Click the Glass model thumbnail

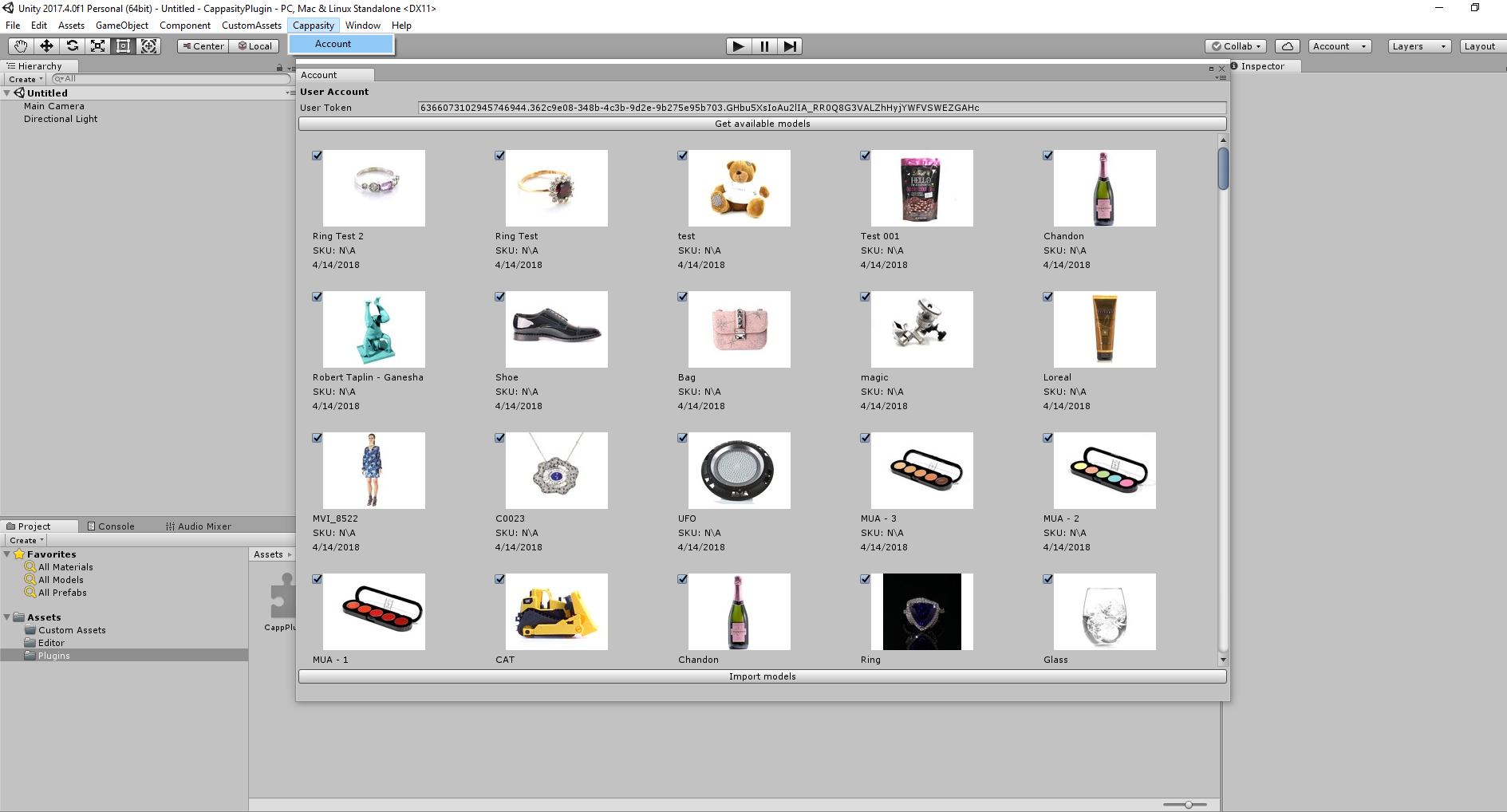tap(1104, 612)
